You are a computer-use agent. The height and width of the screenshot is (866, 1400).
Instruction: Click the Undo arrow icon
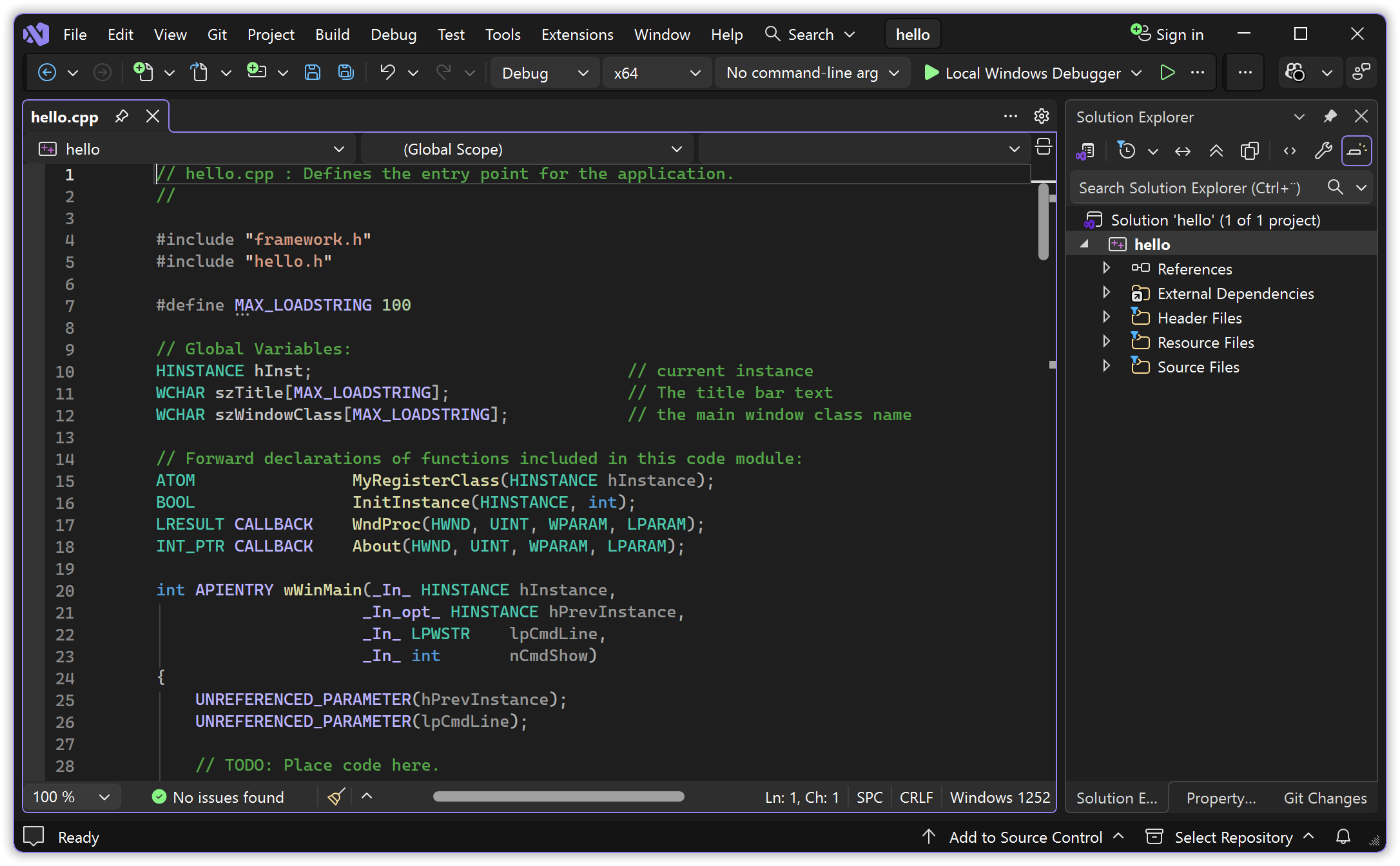click(387, 72)
